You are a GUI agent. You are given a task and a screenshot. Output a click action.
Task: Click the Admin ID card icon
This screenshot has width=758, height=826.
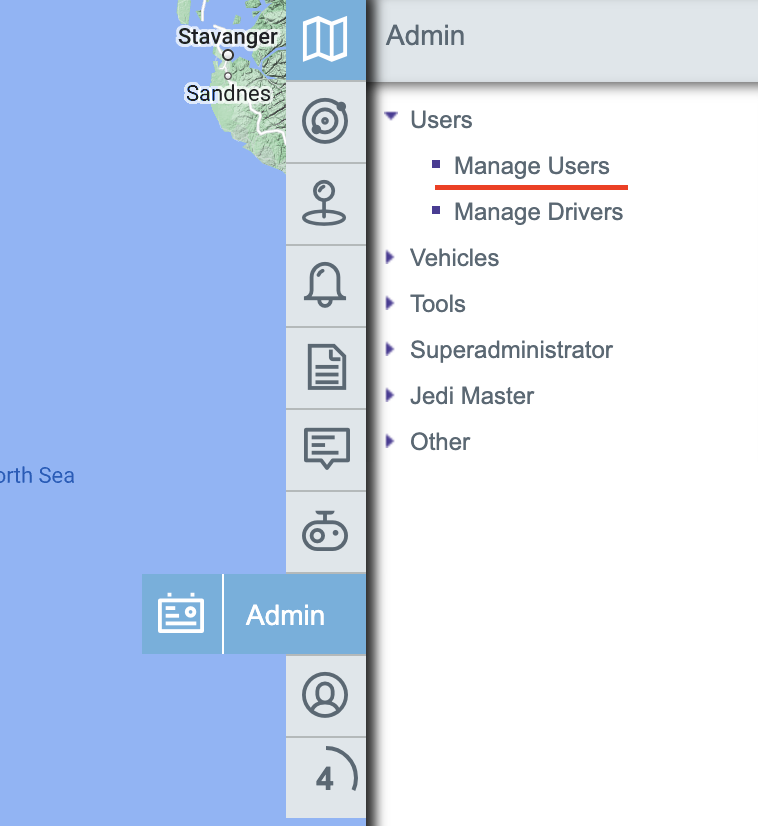point(181,614)
